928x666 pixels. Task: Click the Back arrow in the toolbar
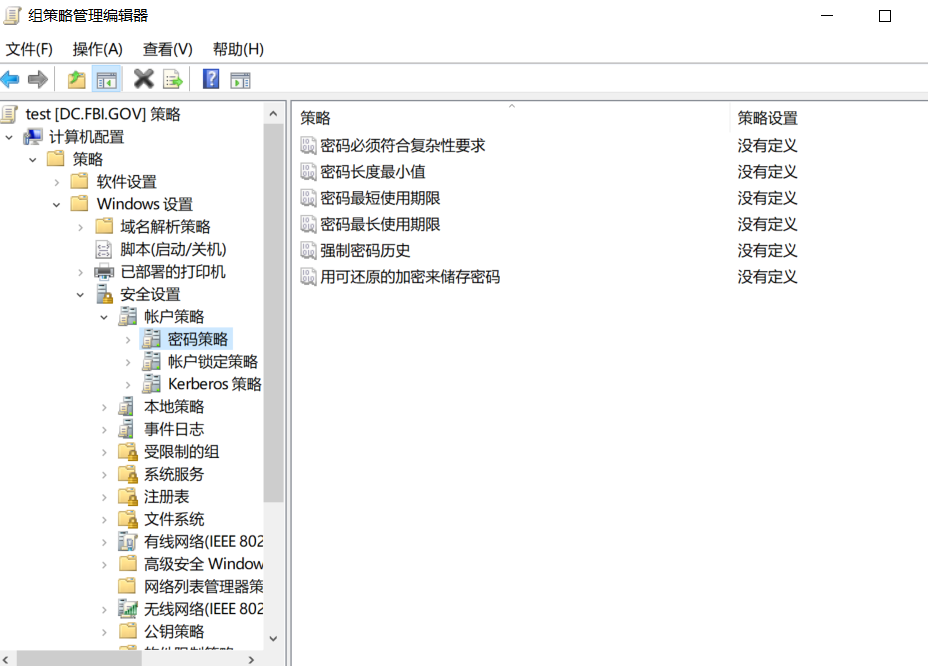pyautogui.click(x=10, y=79)
